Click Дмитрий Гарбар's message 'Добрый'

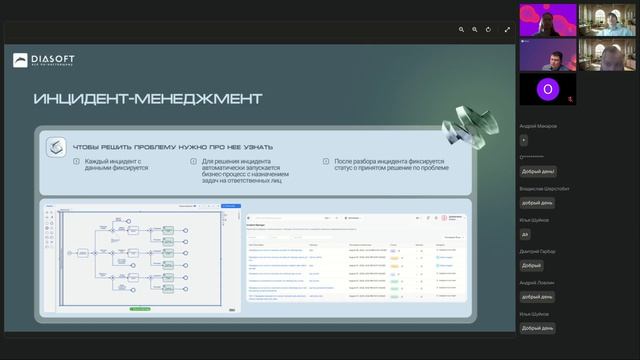point(531,266)
